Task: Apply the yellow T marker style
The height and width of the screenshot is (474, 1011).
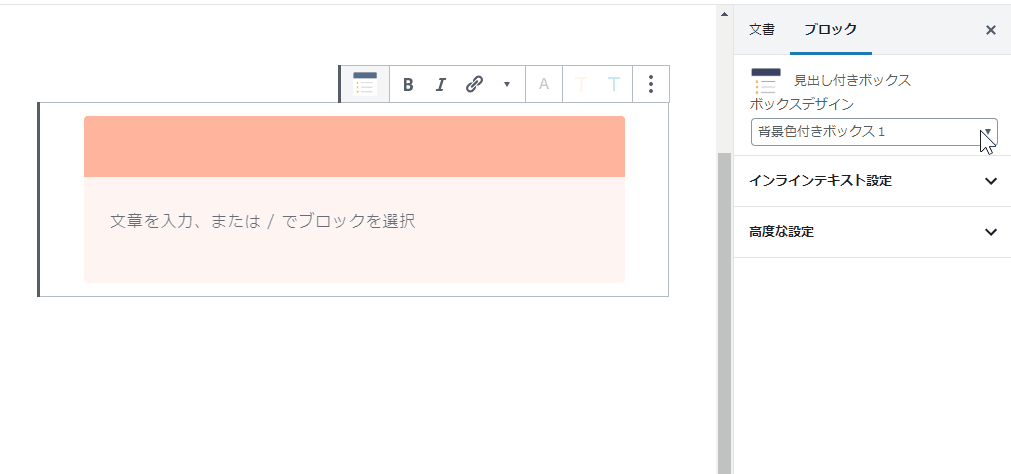Action: 581,84
